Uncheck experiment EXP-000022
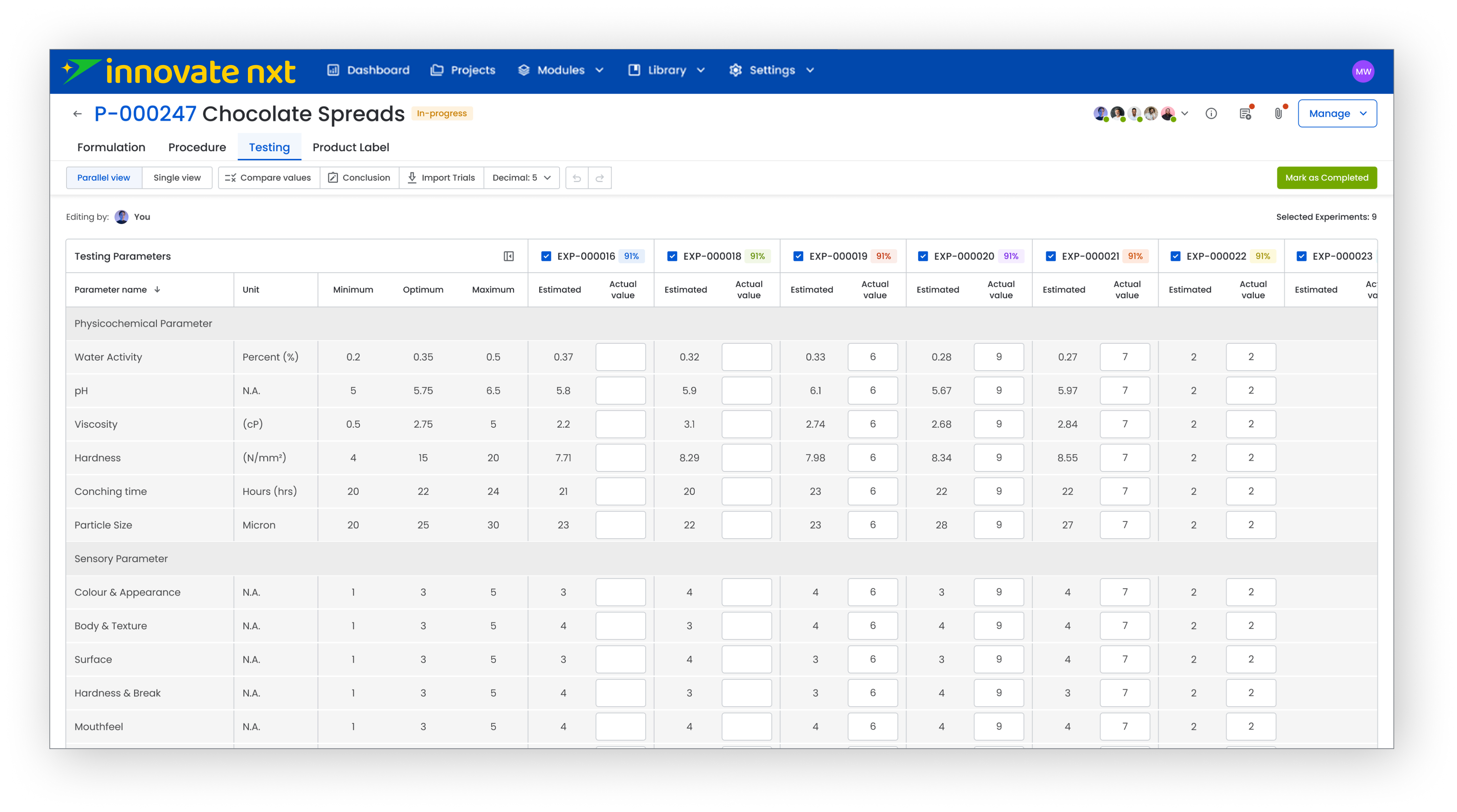The image size is (1457, 812). pos(1175,256)
